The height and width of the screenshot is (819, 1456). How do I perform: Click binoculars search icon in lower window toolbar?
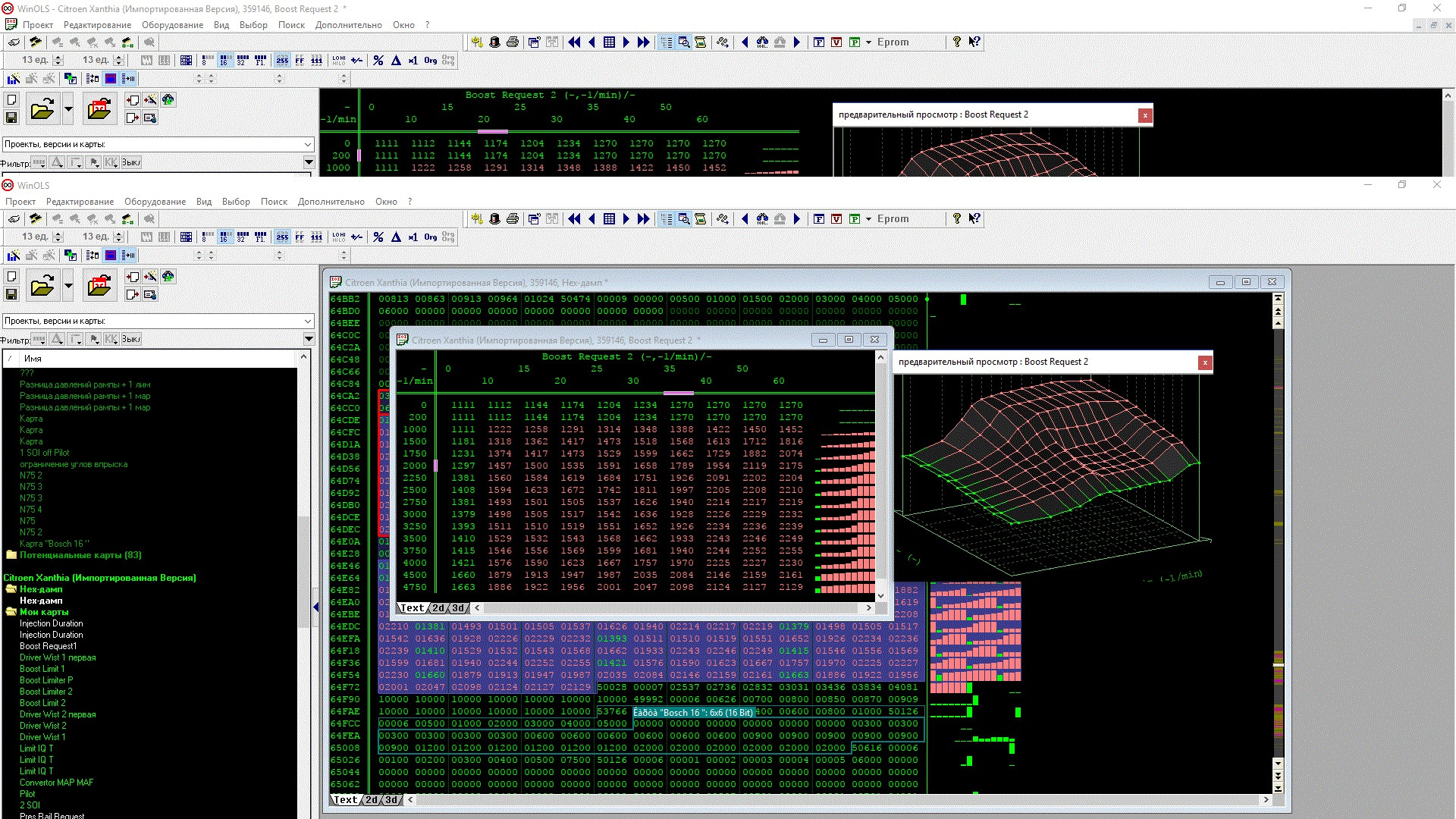tap(761, 219)
